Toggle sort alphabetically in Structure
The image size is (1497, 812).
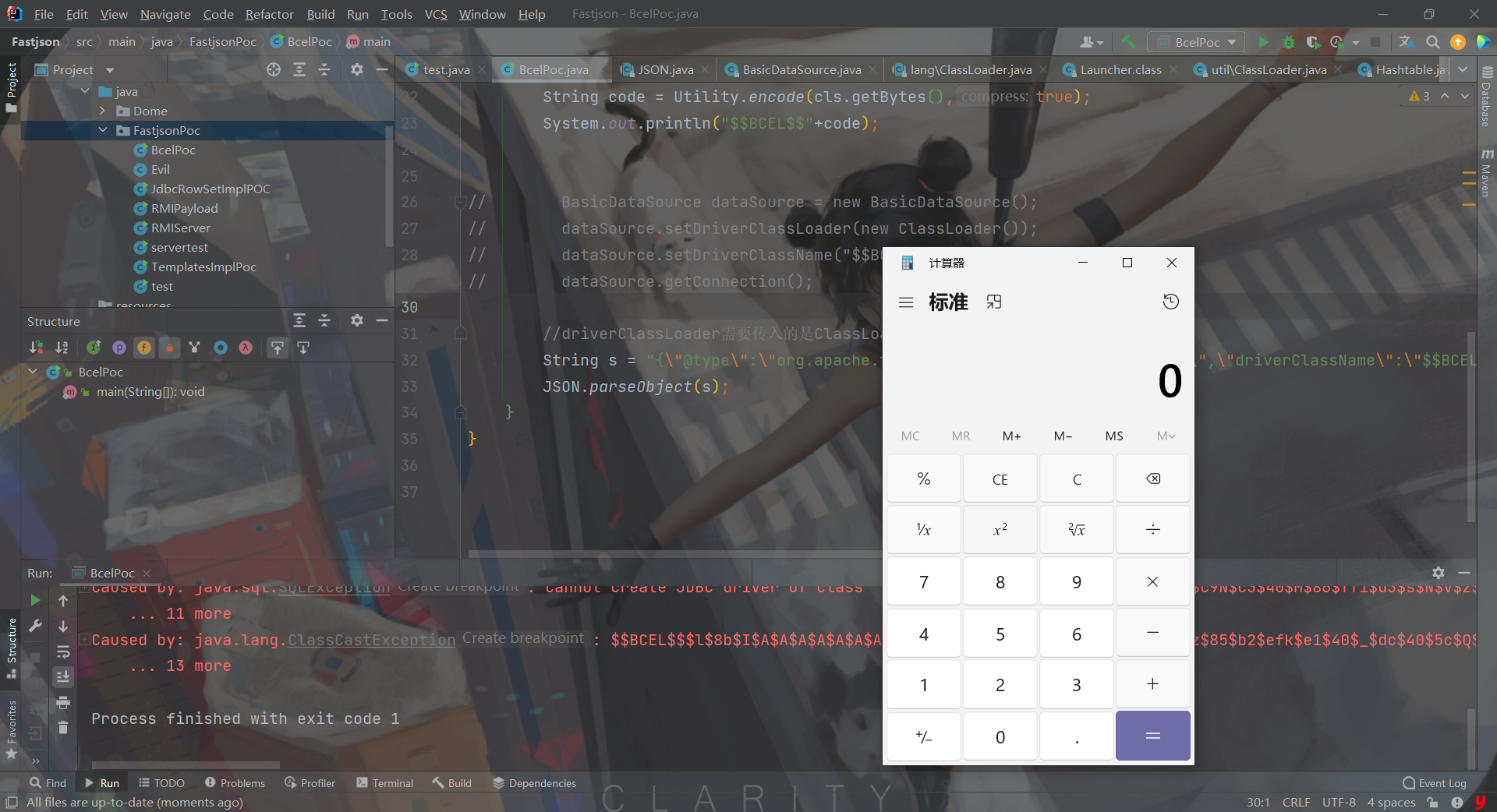pyautogui.click(x=62, y=348)
